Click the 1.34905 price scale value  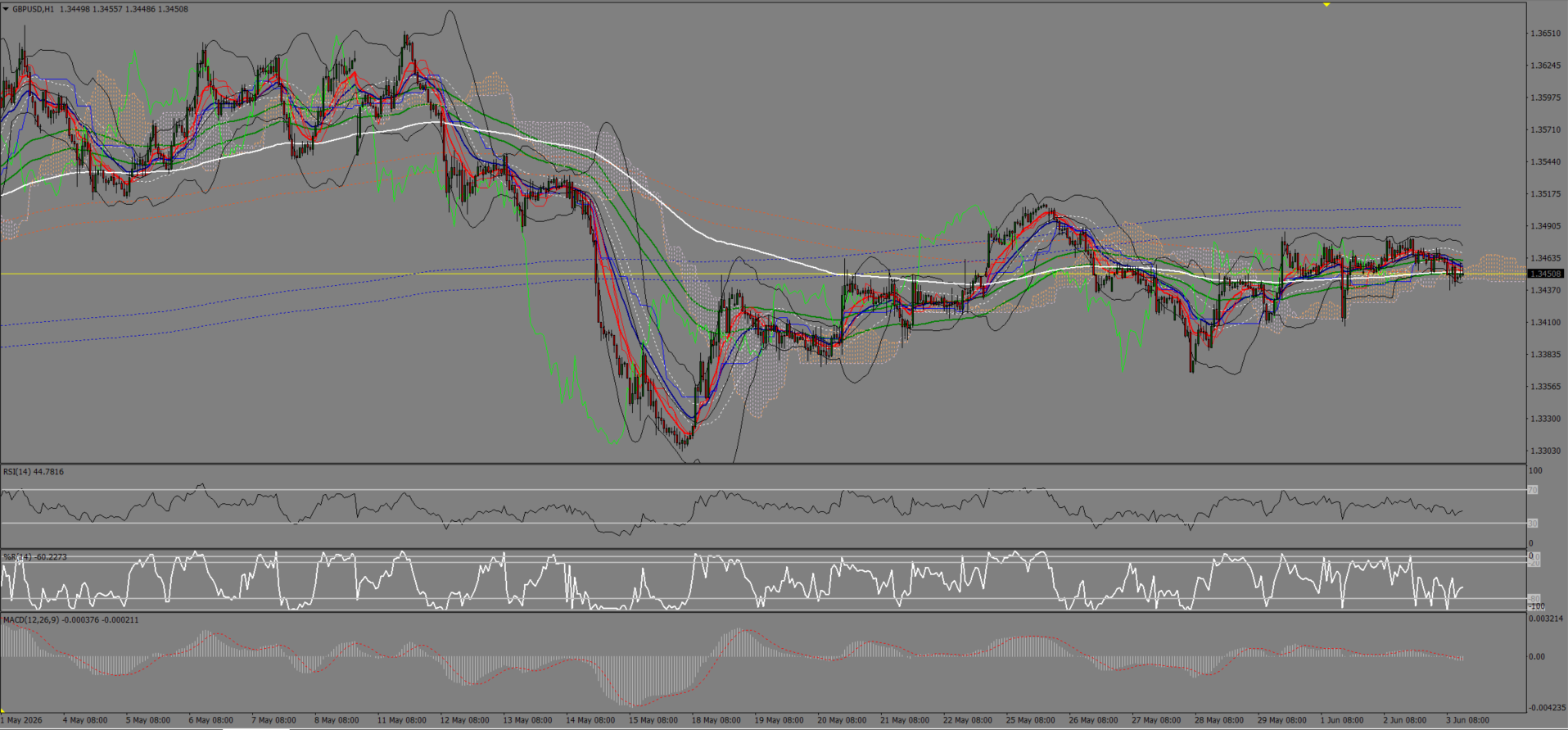(x=1546, y=226)
